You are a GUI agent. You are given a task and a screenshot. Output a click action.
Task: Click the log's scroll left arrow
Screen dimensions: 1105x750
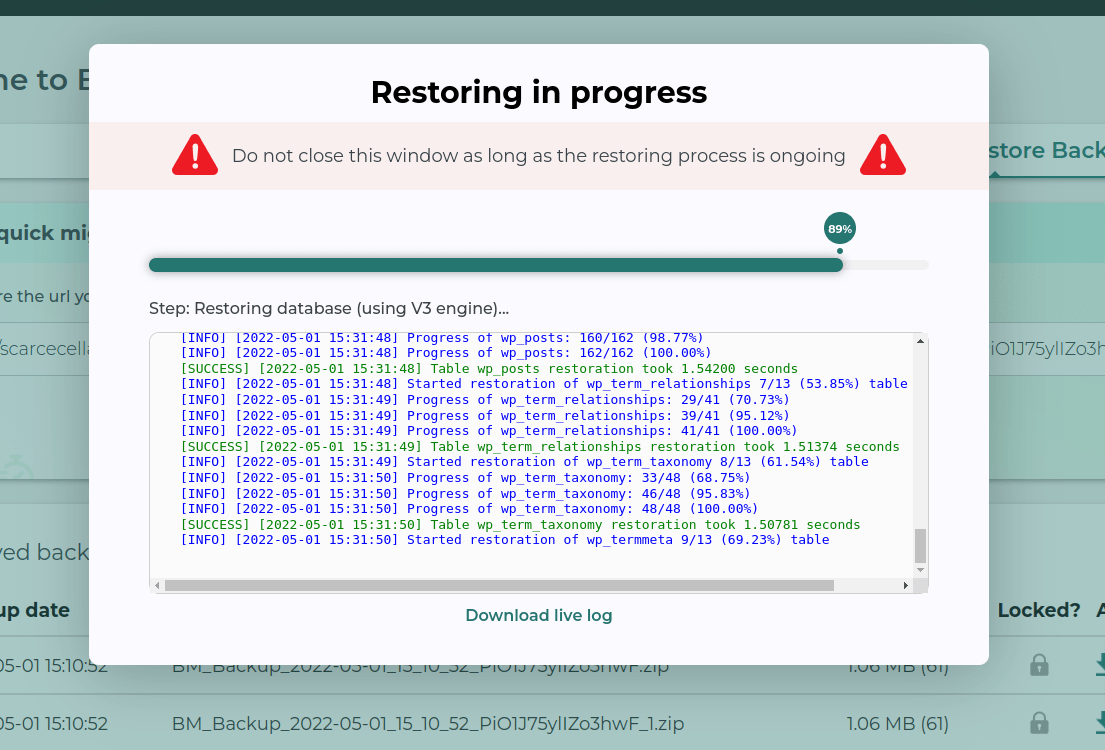tap(157, 586)
